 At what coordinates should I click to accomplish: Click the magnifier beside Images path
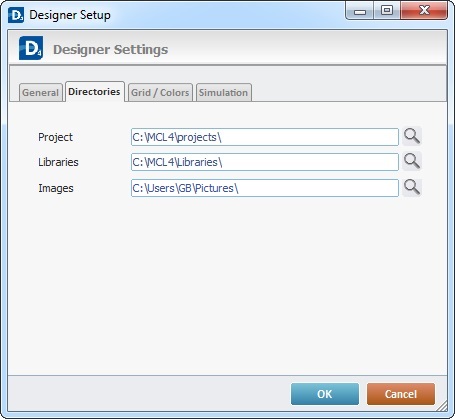[412, 187]
